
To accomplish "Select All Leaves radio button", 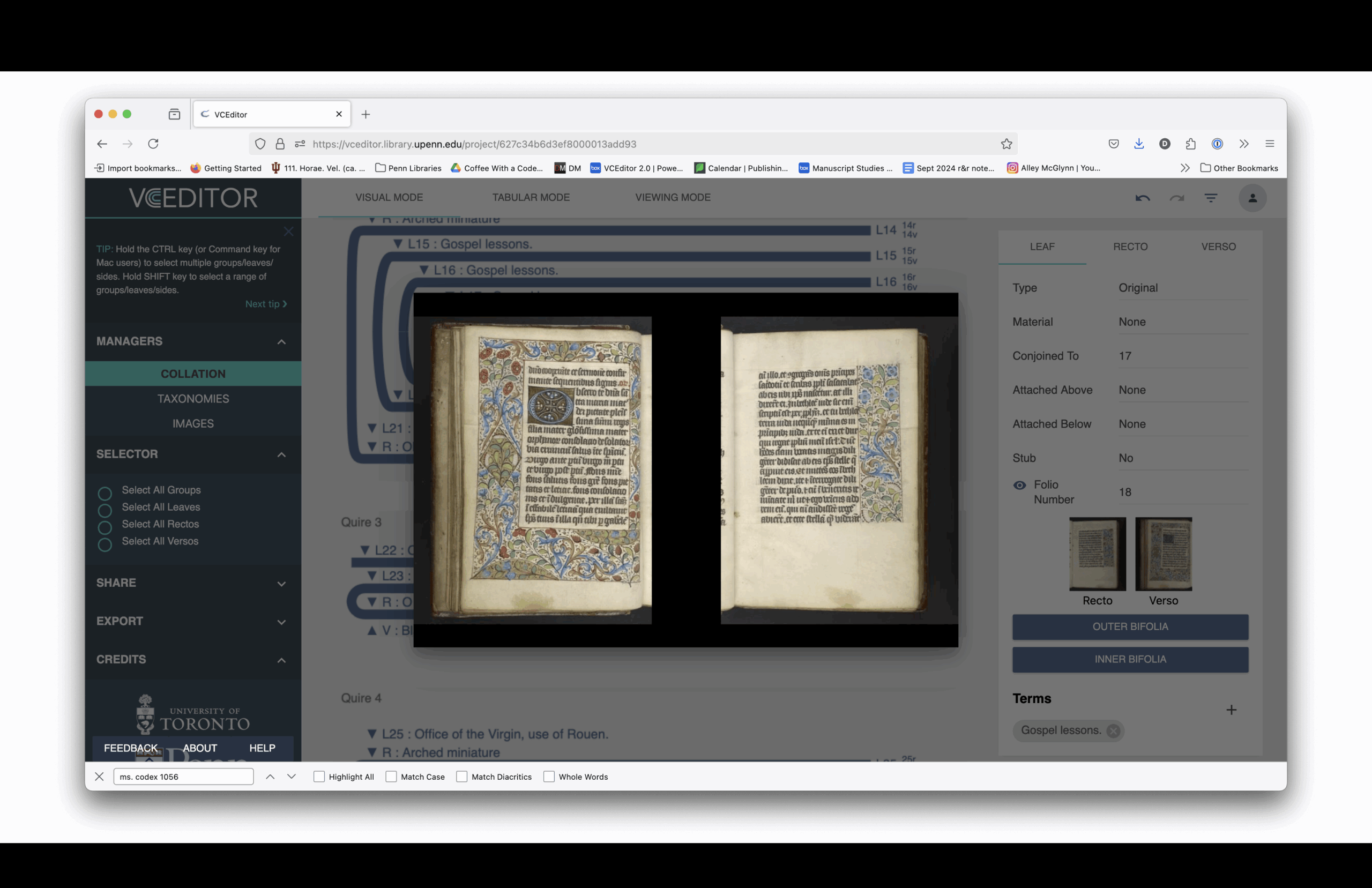I will coord(105,511).
